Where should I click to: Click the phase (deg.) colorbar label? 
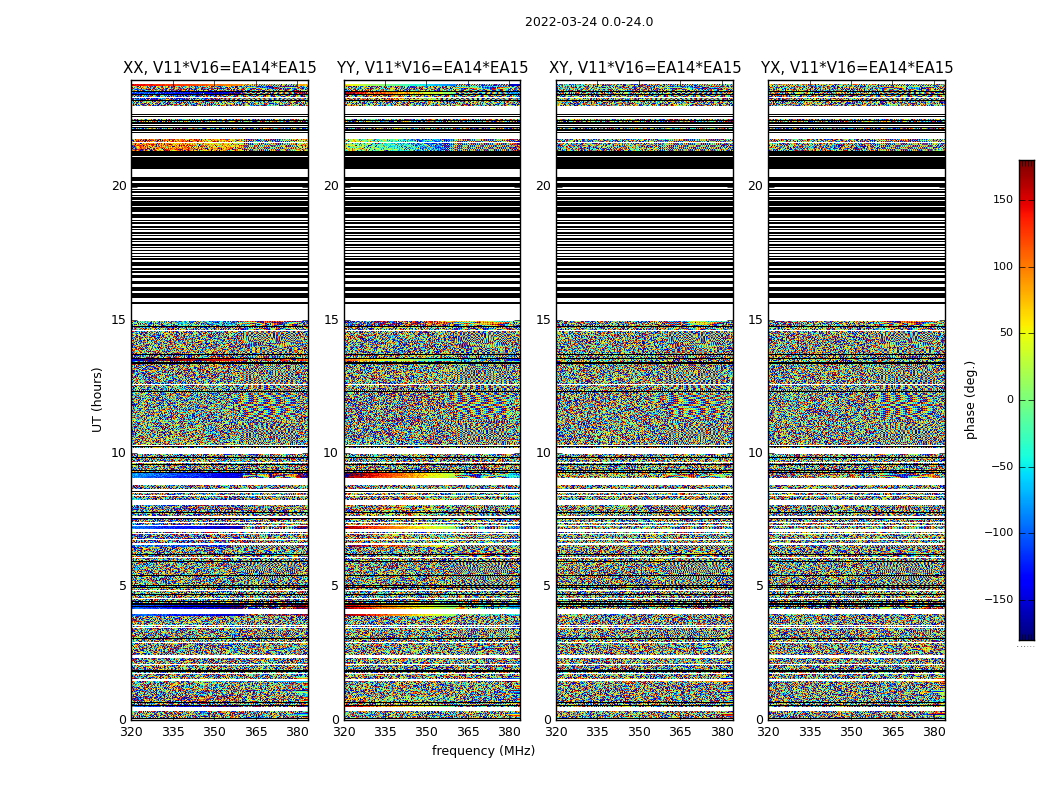tap(970, 400)
